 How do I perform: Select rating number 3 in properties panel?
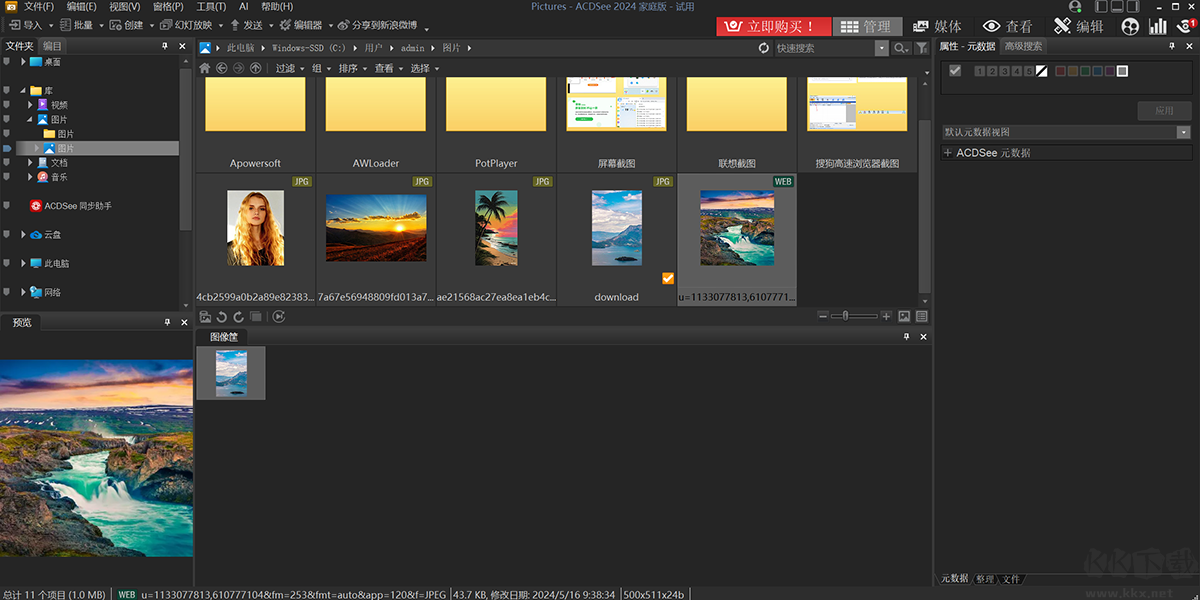click(x=1004, y=71)
